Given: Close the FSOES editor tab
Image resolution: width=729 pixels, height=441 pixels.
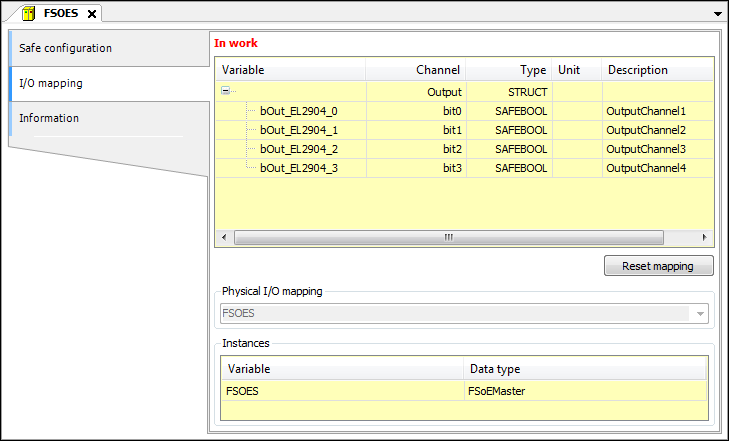Looking at the screenshot, I should coord(92,14).
